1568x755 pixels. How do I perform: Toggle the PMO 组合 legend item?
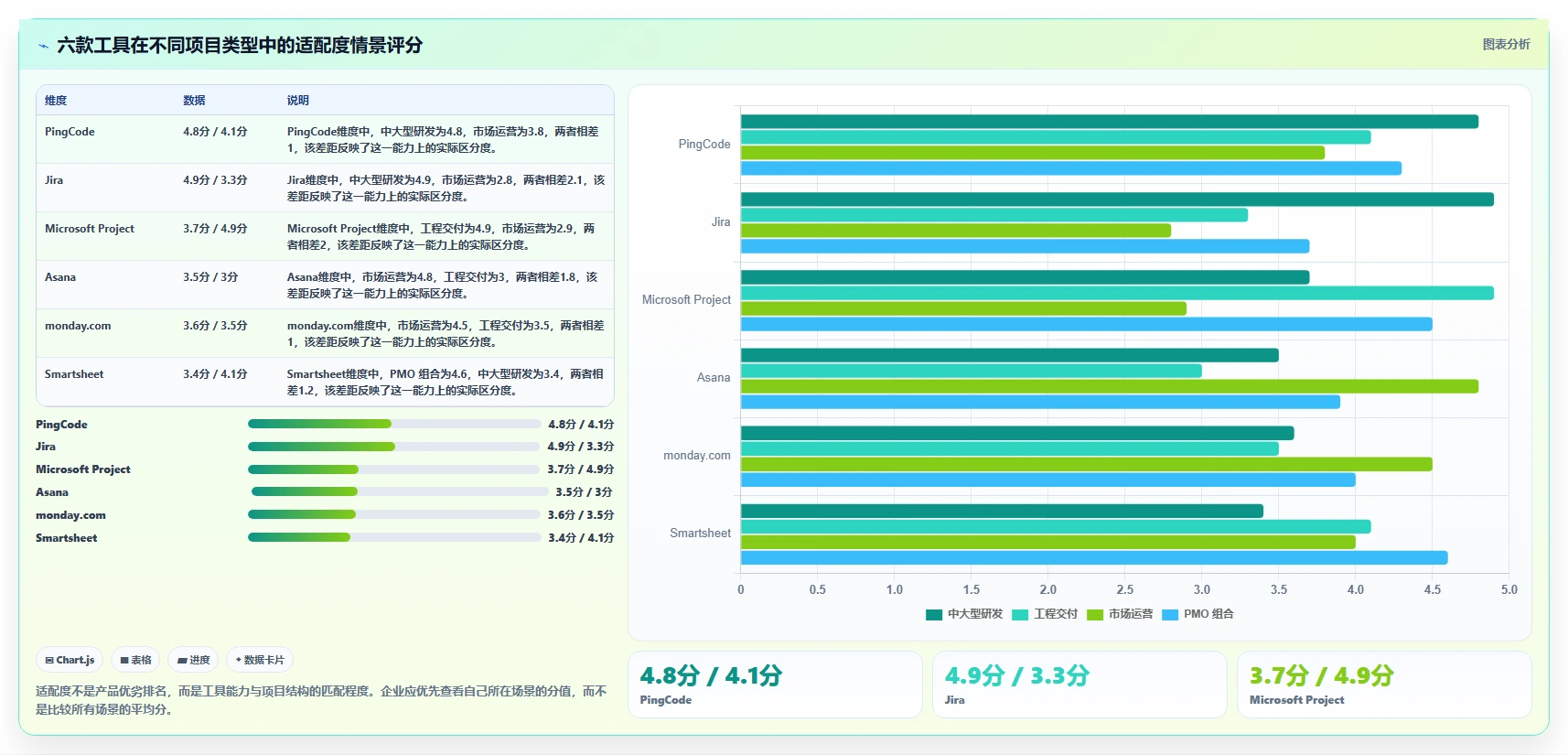[1197, 614]
